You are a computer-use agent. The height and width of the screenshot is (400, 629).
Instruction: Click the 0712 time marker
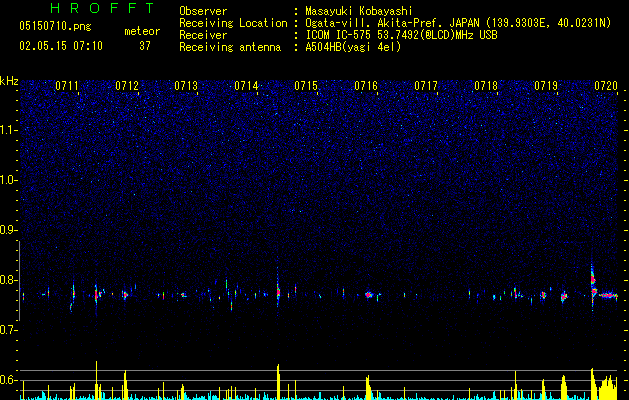(x=127, y=86)
